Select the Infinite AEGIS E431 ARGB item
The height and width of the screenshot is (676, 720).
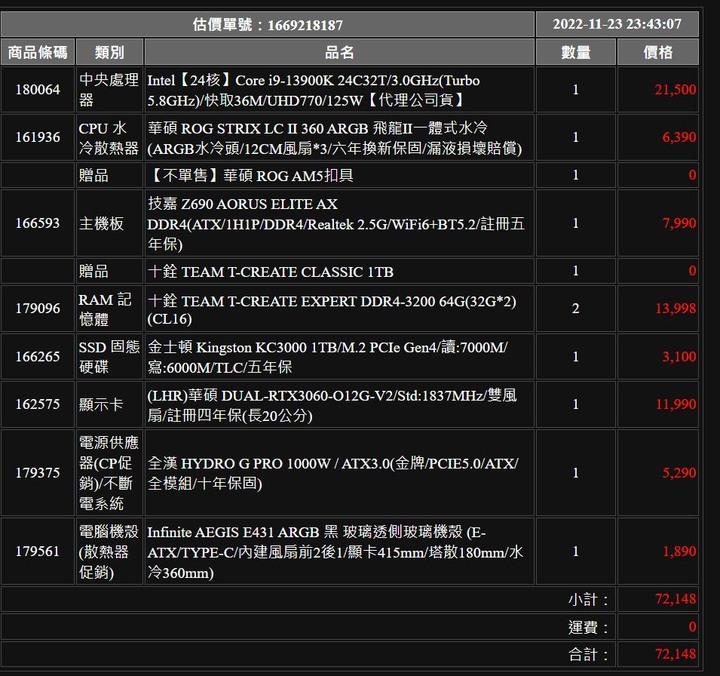(339, 552)
